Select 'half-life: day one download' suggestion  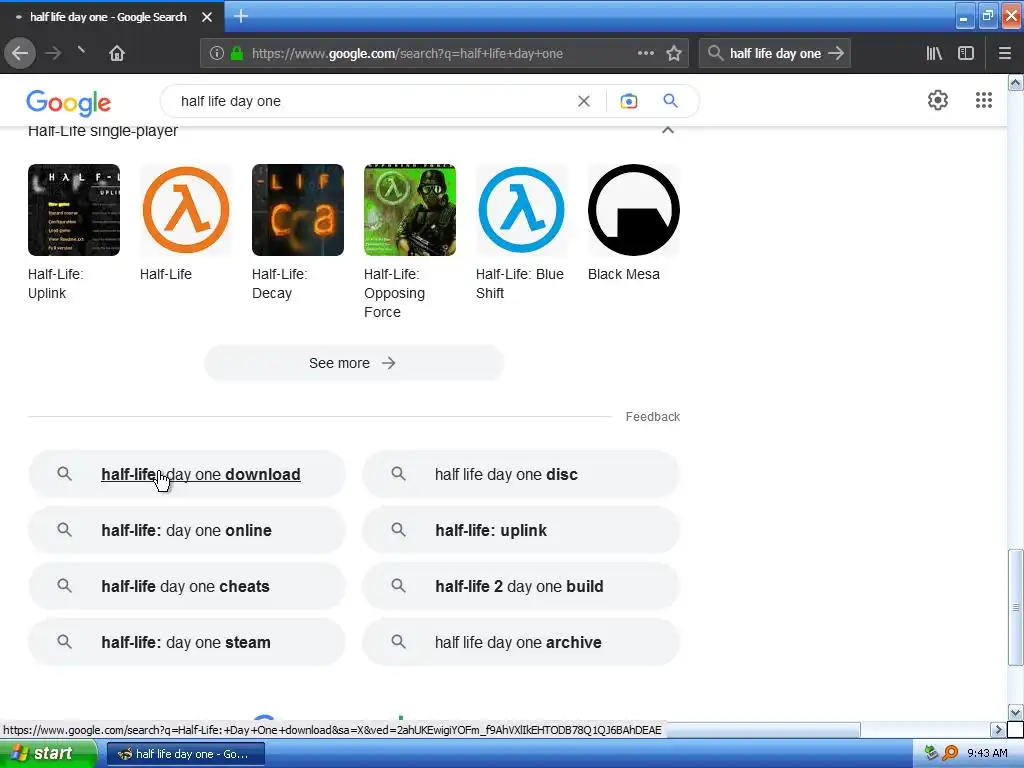tap(187, 474)
